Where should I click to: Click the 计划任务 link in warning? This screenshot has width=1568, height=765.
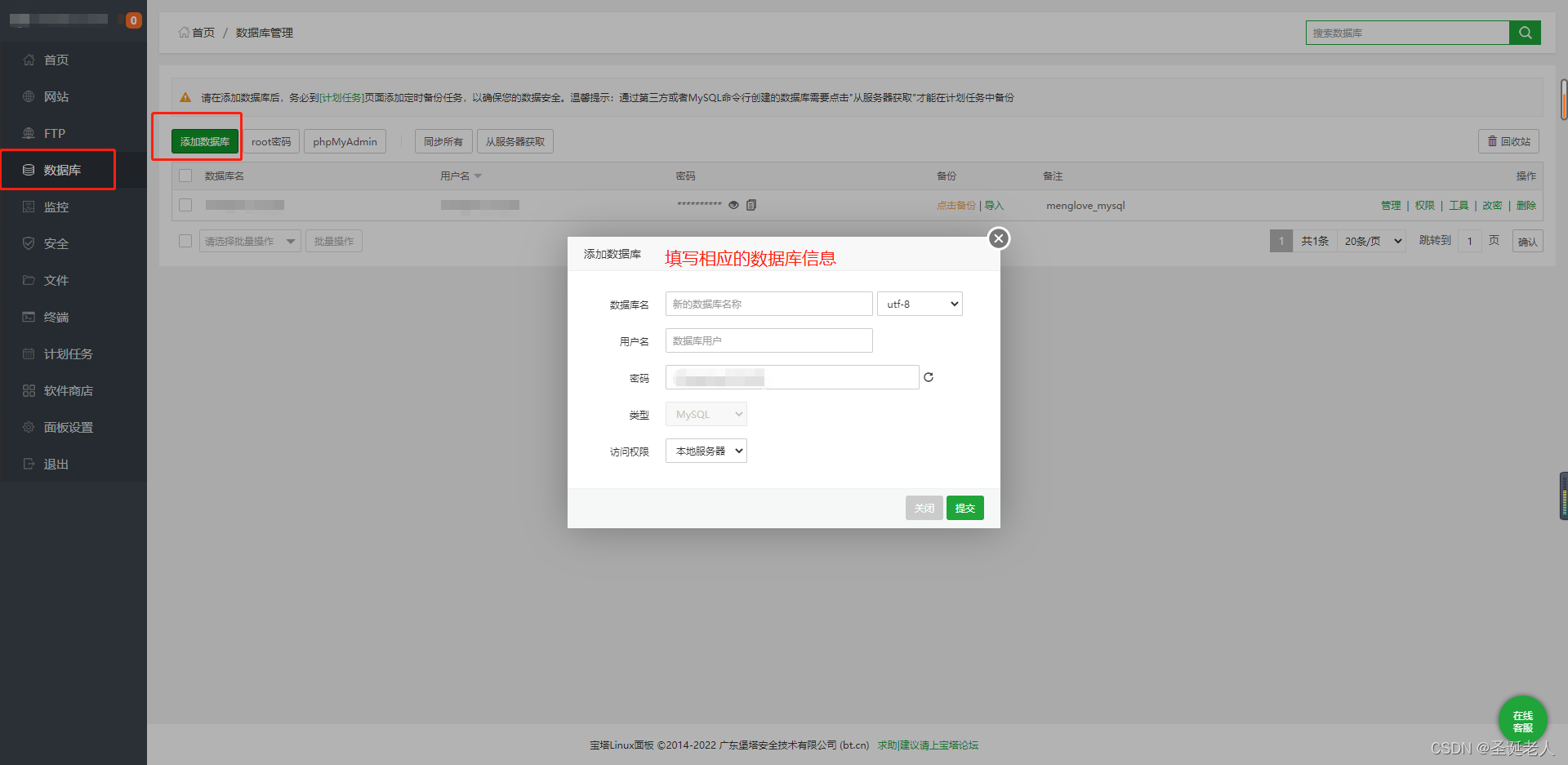pos(341,98)
